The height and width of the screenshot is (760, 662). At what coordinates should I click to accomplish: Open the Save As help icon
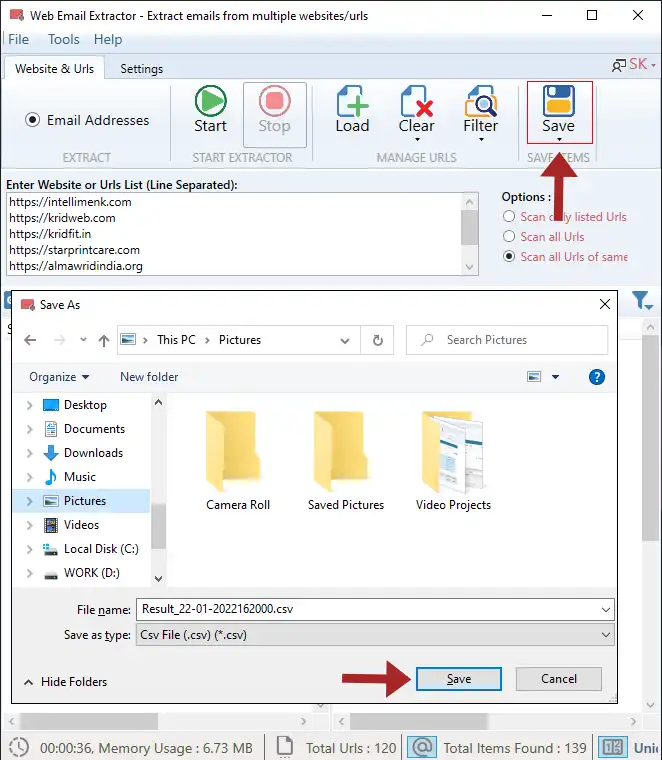[597, 377]
